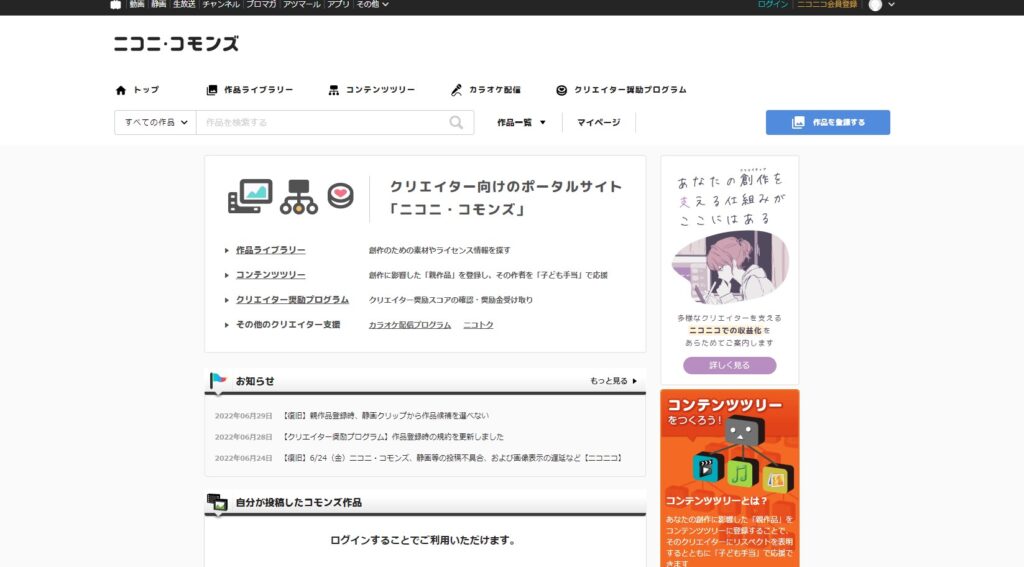Open the コンテンツツリー nav tab
Image resolution: width=1024 pixels, height=567 pixels.
coord(380,89)
